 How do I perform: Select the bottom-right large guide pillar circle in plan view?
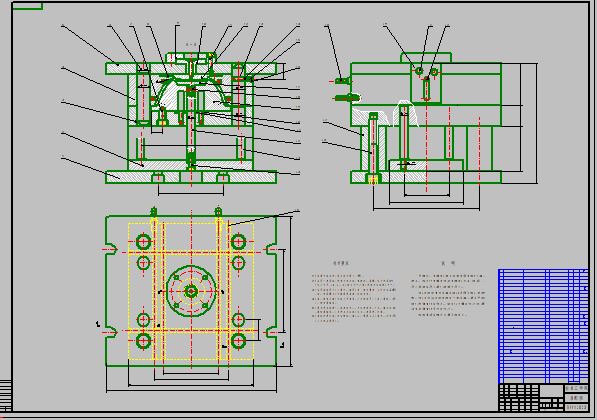click(x=238, y=341)
